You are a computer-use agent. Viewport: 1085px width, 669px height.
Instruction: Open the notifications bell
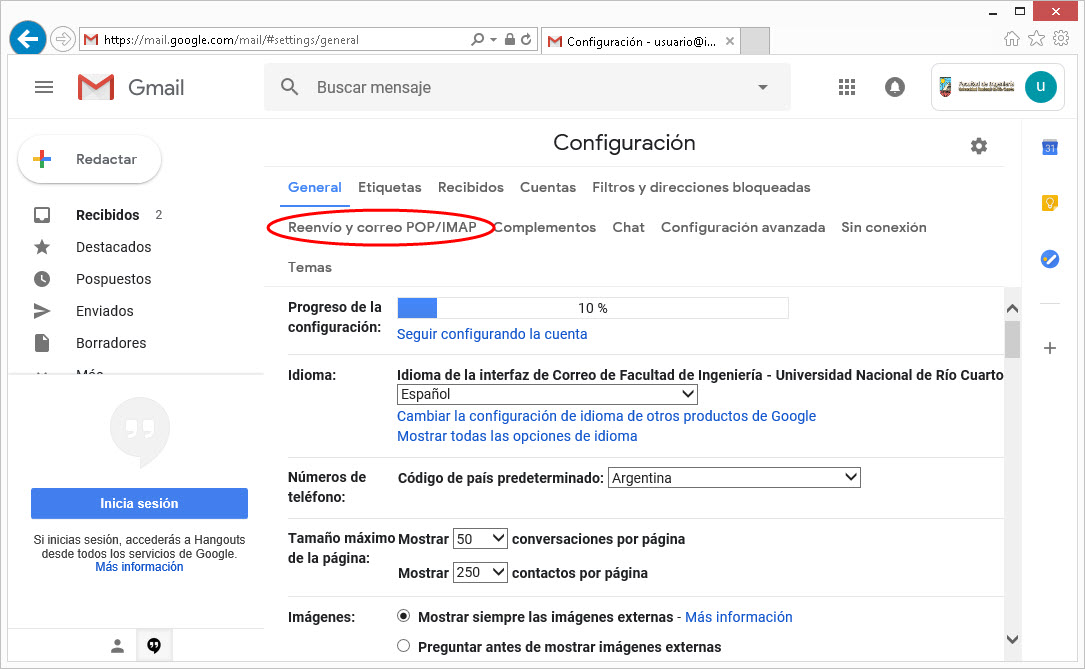(x=895, y=87)
